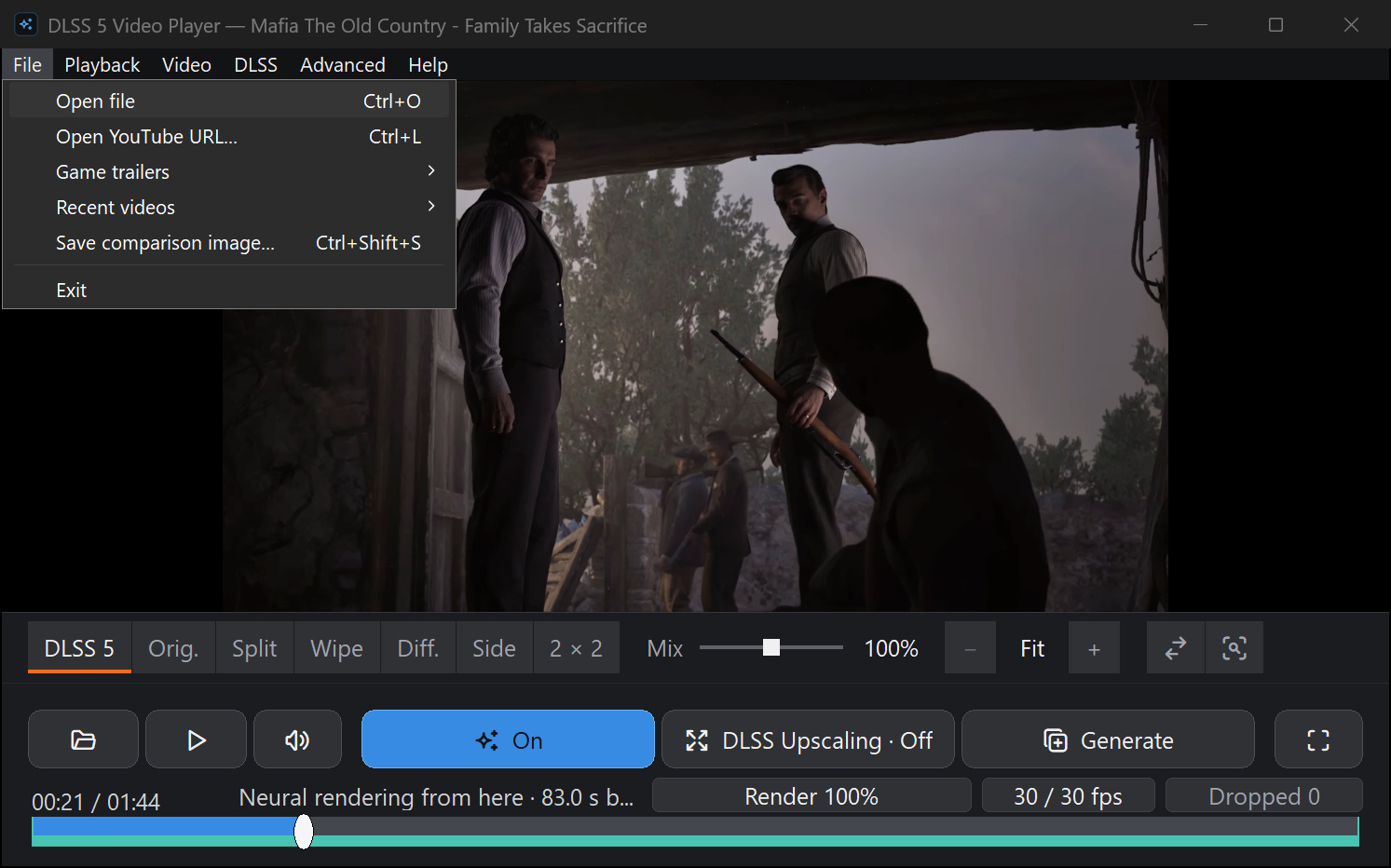This screenshot has height=868, width=1391.
Task: Choose Exit from the File menu
Action: (229, 290)
